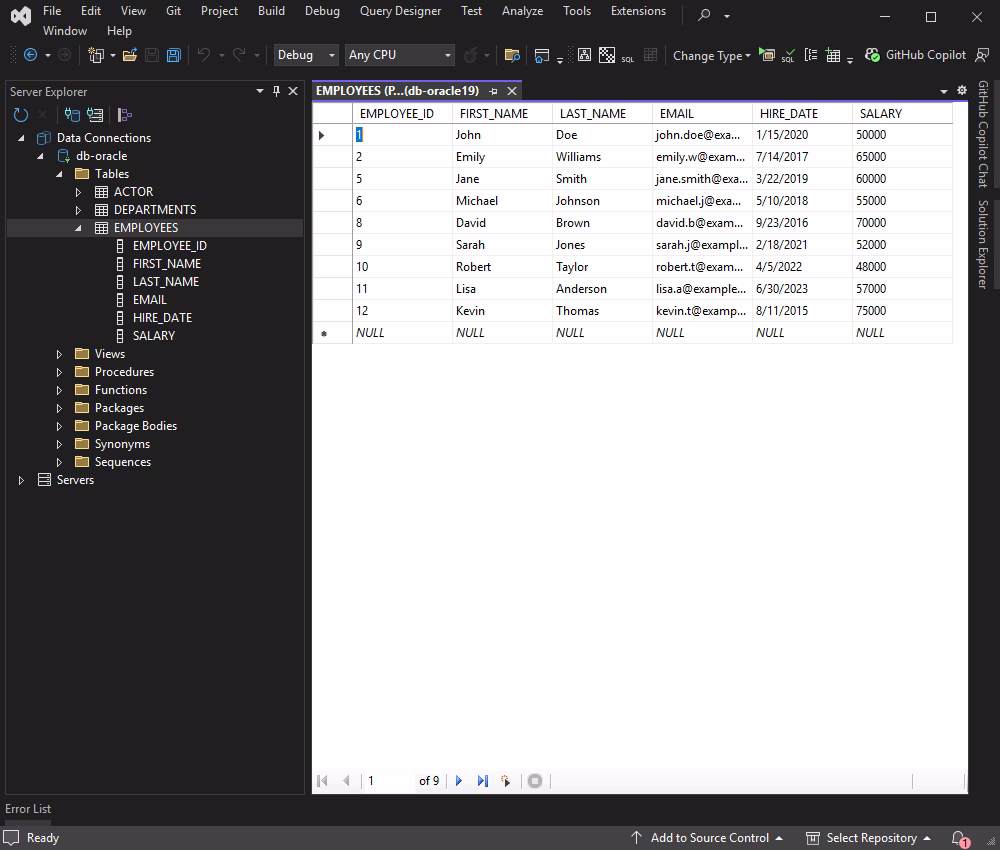Expand the Views folder
Screen dimensions: 1000x850
(x=58, y=353)
